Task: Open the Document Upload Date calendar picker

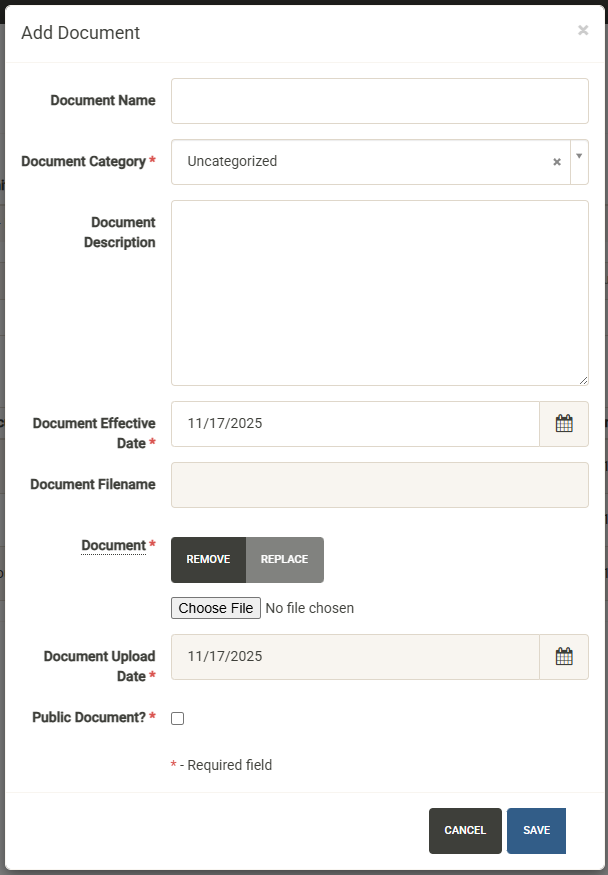Action: click(x=564, y=657)
